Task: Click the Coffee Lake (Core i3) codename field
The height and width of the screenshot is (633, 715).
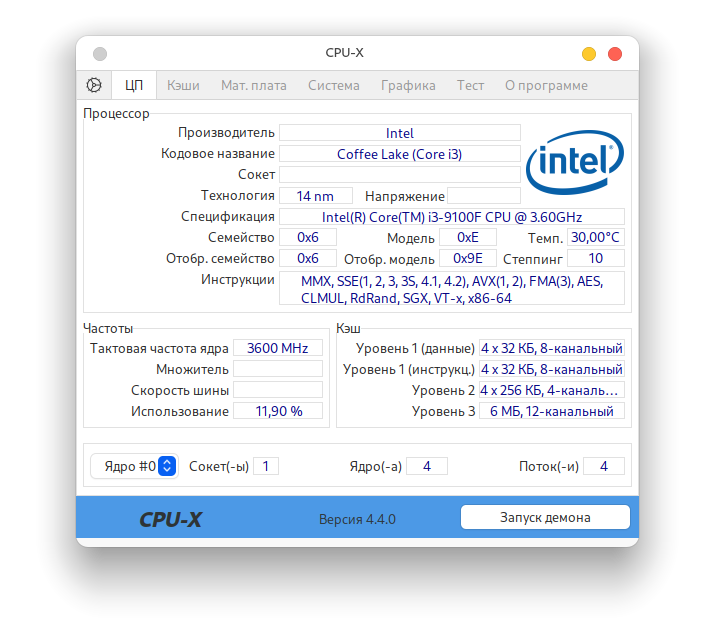Action: 400,154
